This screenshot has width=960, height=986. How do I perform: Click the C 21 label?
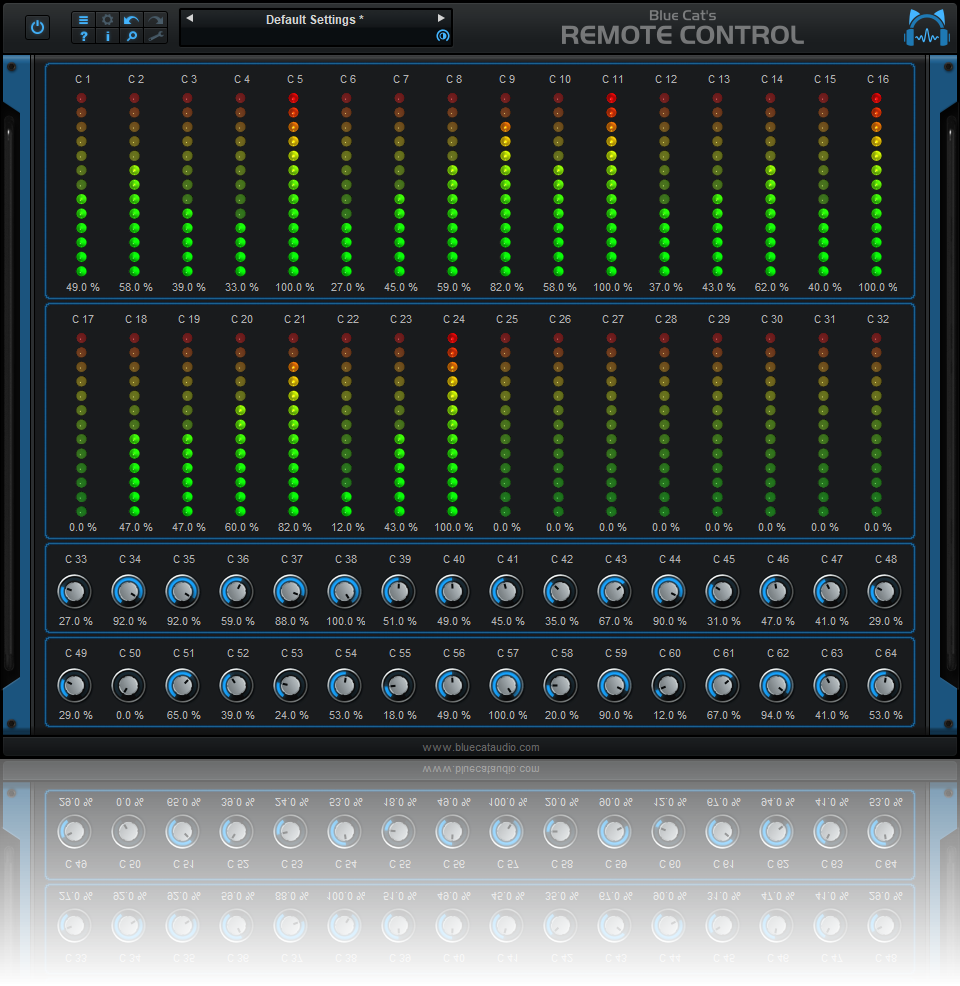[294, 319]
